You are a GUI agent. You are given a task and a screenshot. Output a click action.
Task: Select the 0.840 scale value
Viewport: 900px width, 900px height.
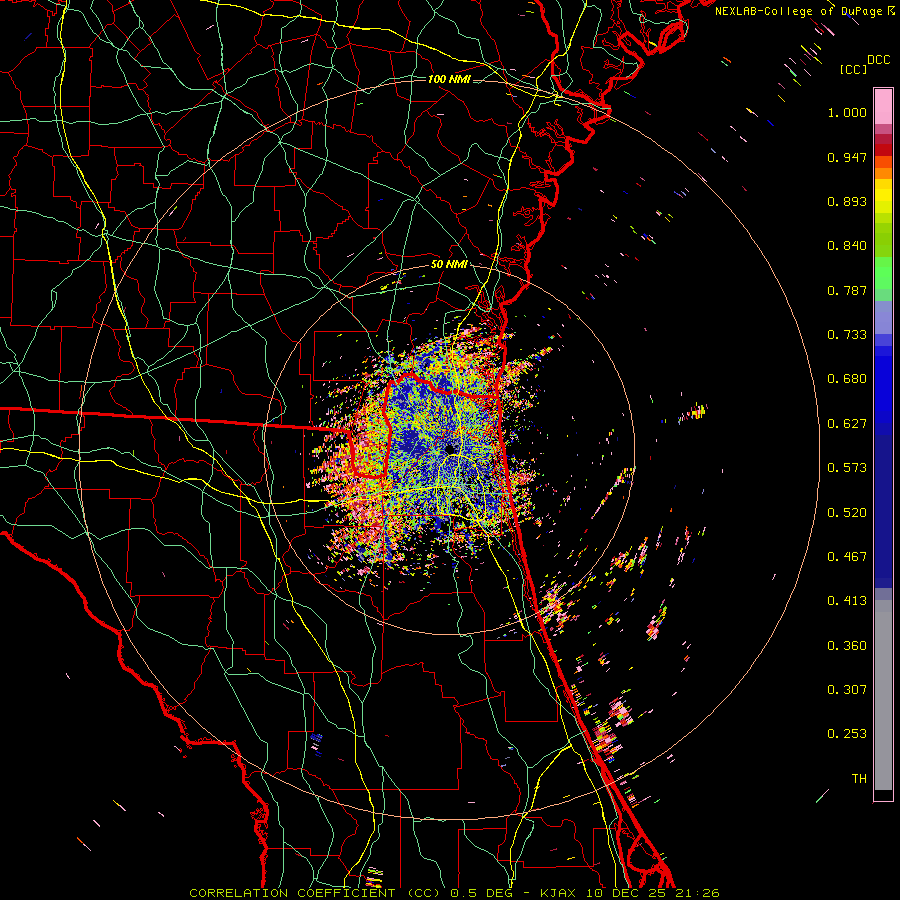tap(847, 246)
